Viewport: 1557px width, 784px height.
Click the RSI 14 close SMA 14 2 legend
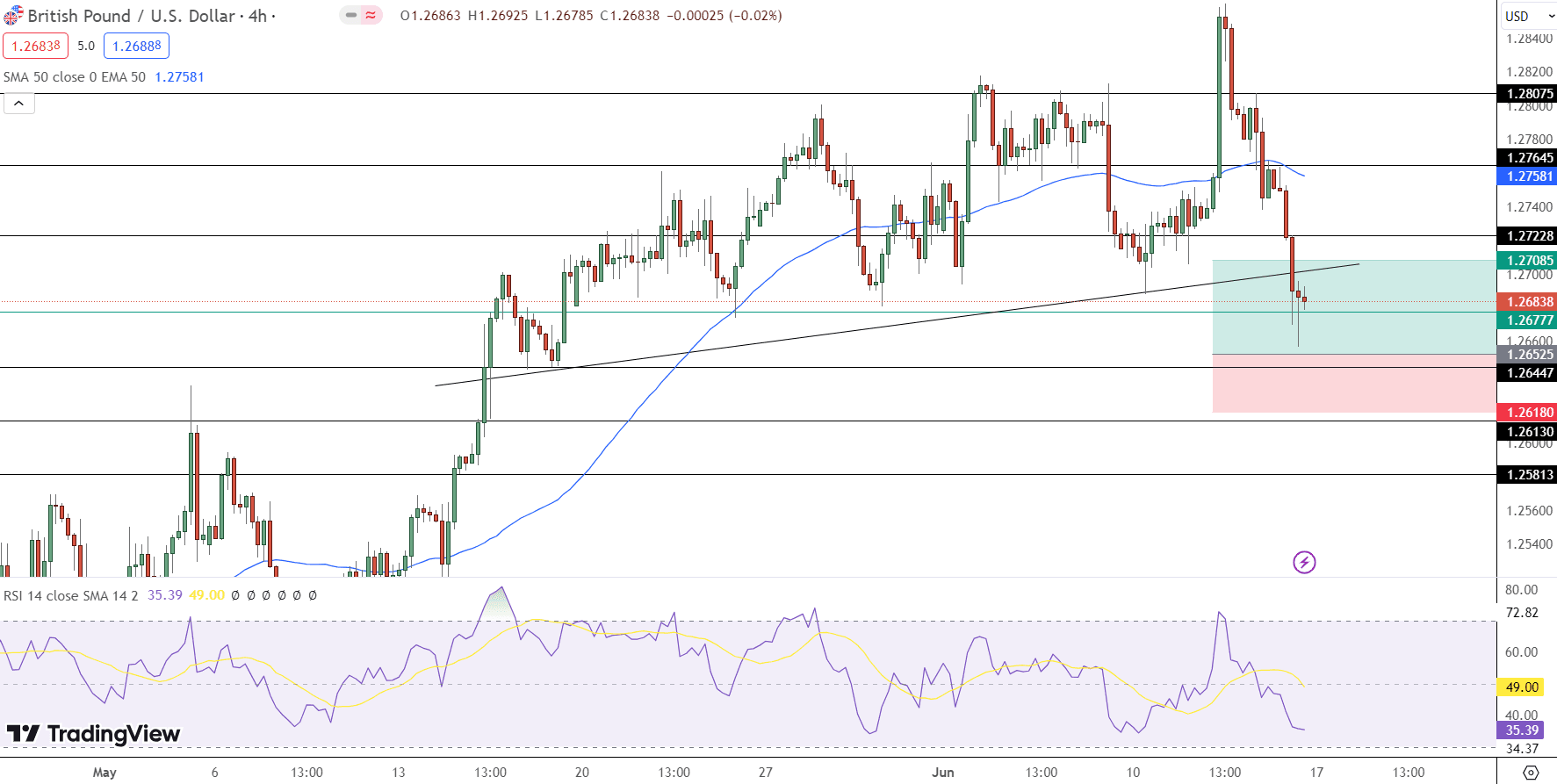pyautogui.click(x=71, y=595)
